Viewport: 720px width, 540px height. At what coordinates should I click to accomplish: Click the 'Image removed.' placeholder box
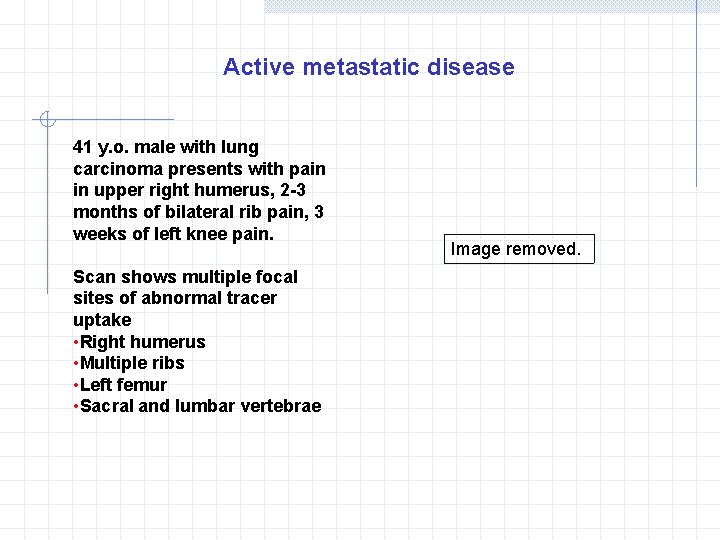519,249
